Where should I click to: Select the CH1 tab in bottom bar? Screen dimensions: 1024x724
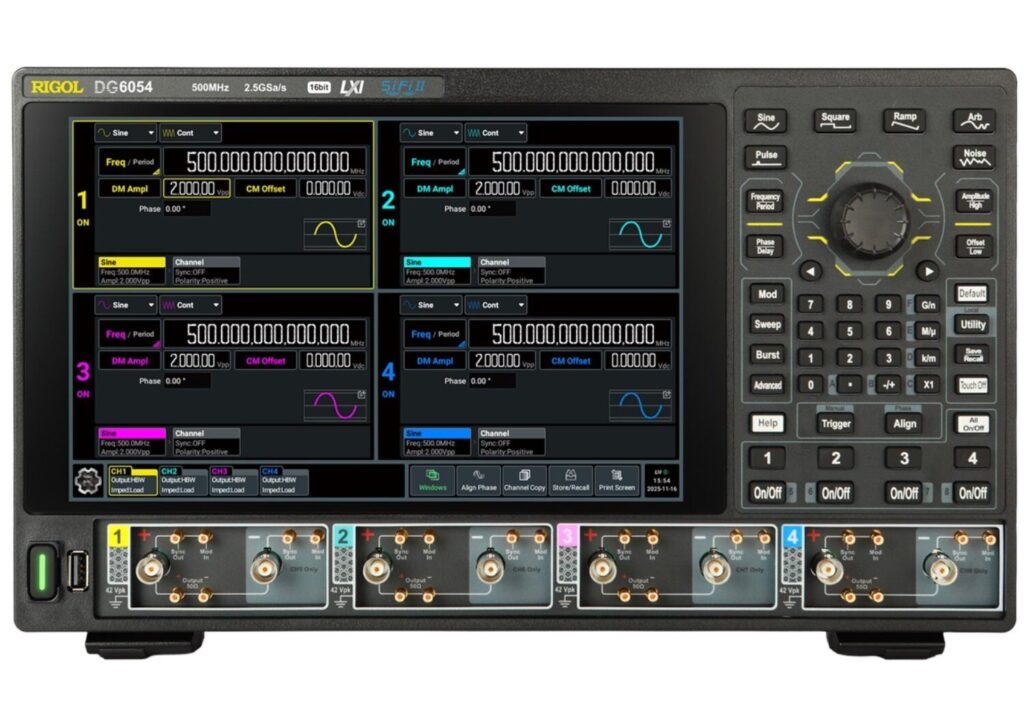133,480
